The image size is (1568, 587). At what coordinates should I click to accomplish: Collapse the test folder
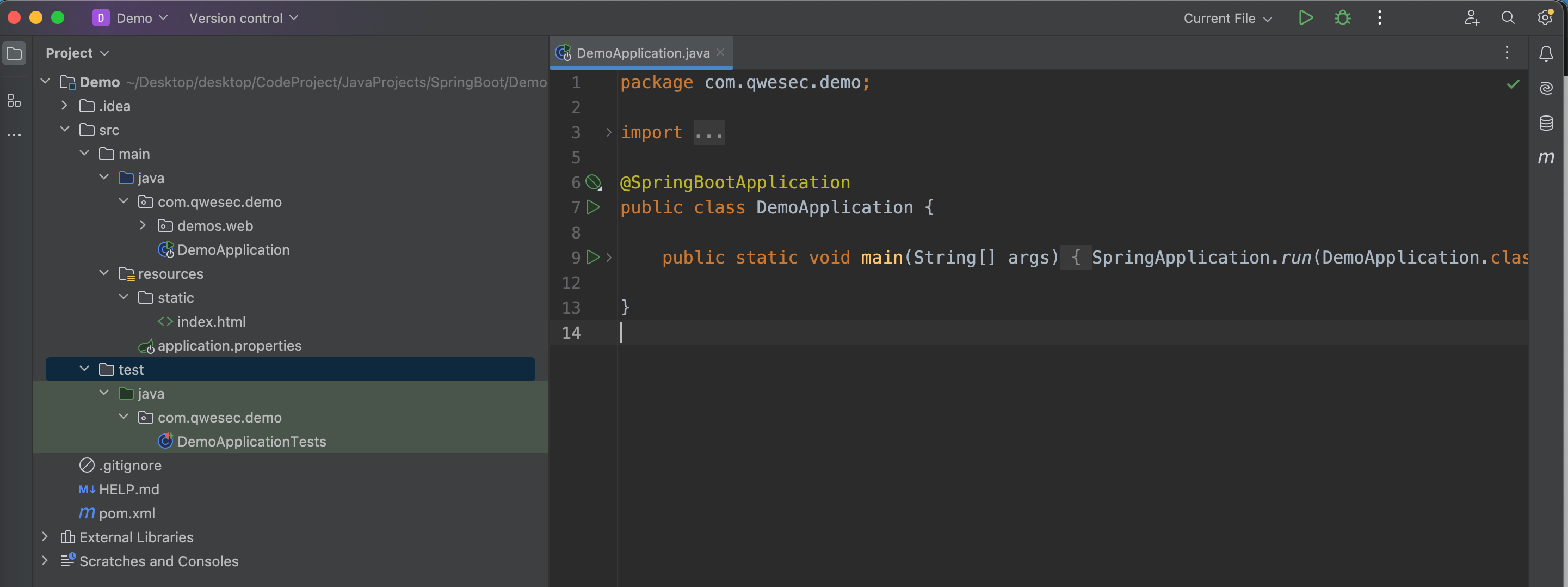pos(84,369)
